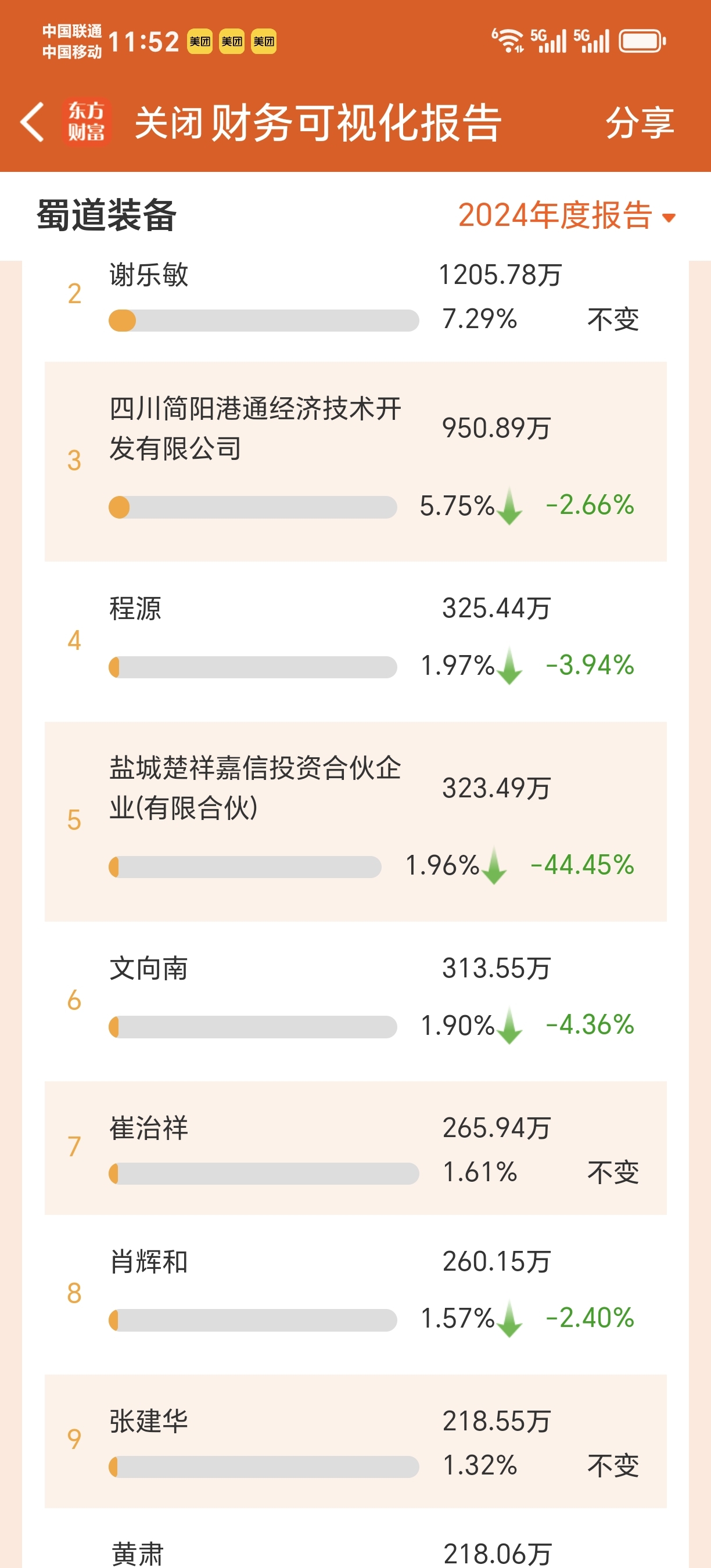Tap the Wi-Fi status icon
The width and height of the screenshot is (711, 1568).
point(507,41)
